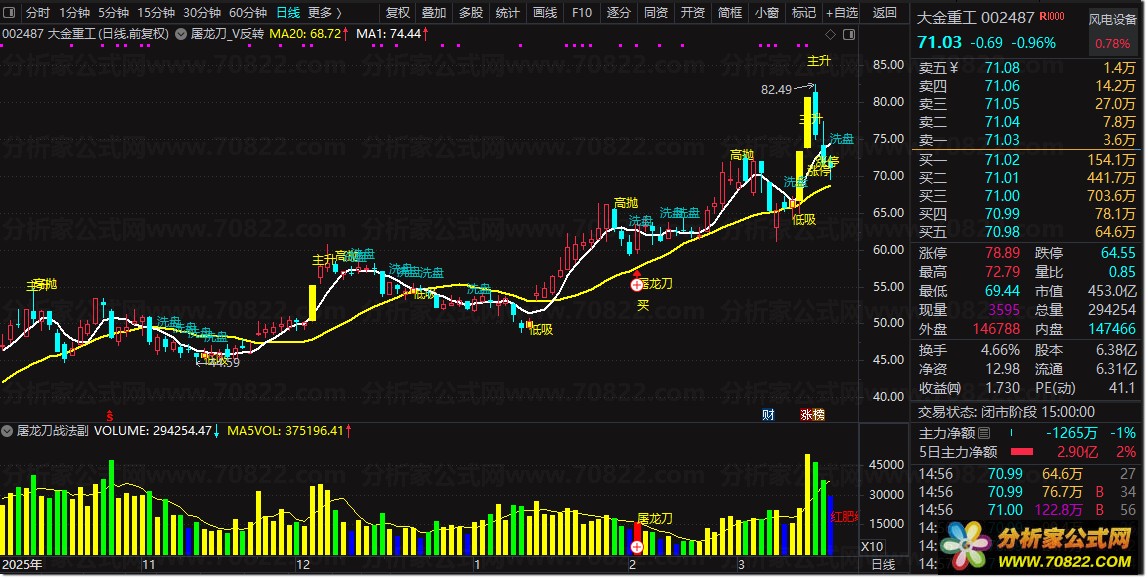Image resolution: width=1148 pixels, height=578 pixels.
Task: Click the 叠加 overlay button
Action: (434, 12)
